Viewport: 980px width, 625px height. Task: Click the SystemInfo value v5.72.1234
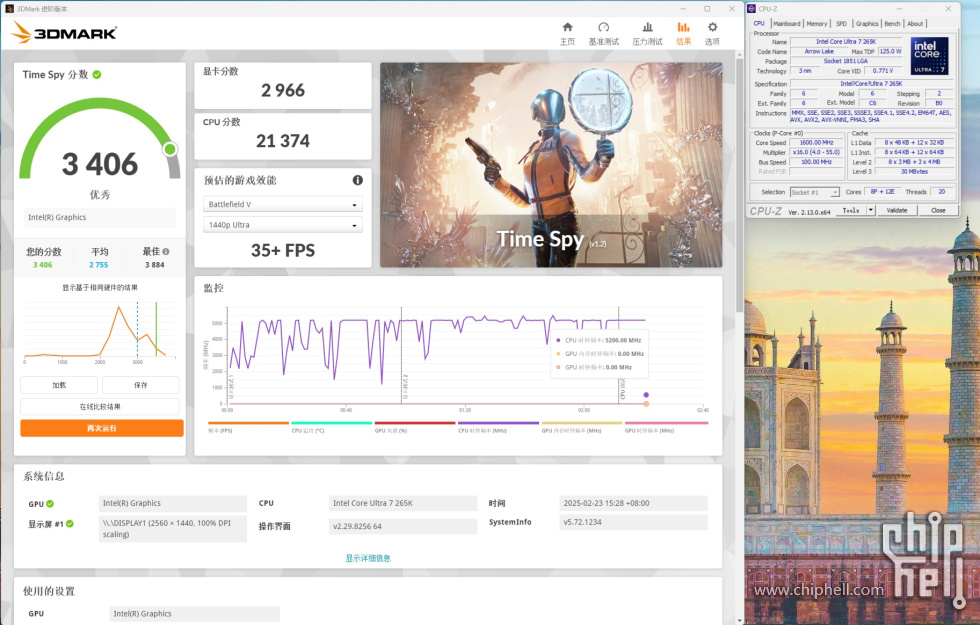pos(634,522)
